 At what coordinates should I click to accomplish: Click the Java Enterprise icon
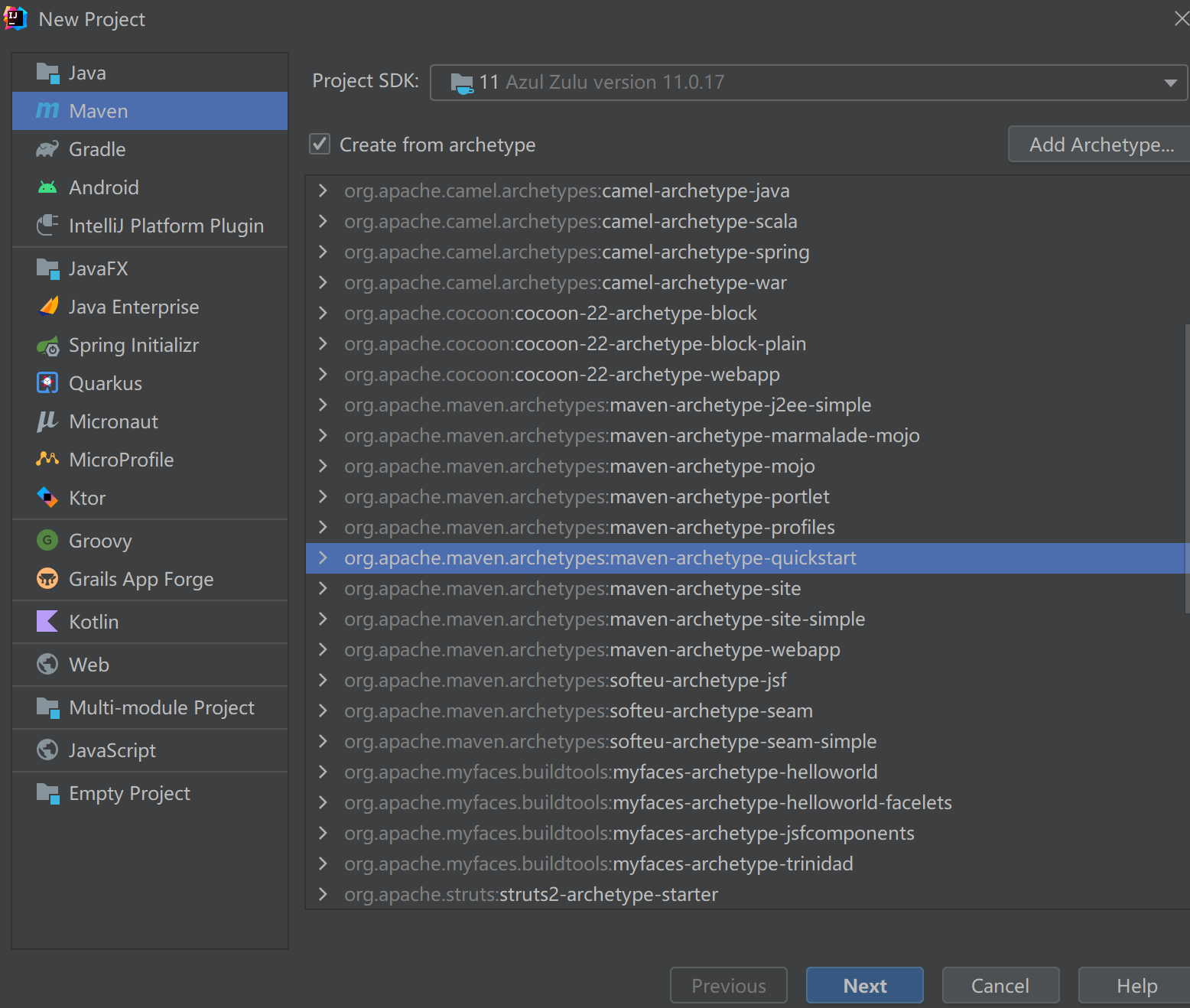47,307
